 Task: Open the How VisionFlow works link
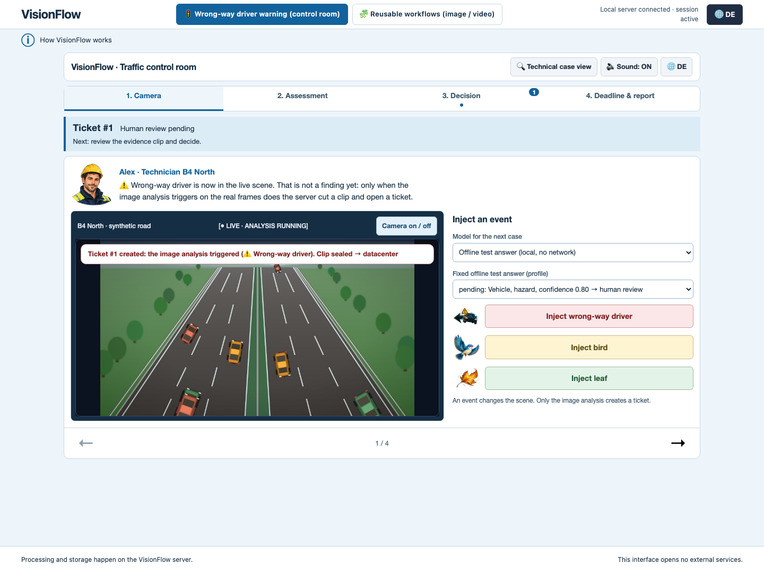click(76, 40)
